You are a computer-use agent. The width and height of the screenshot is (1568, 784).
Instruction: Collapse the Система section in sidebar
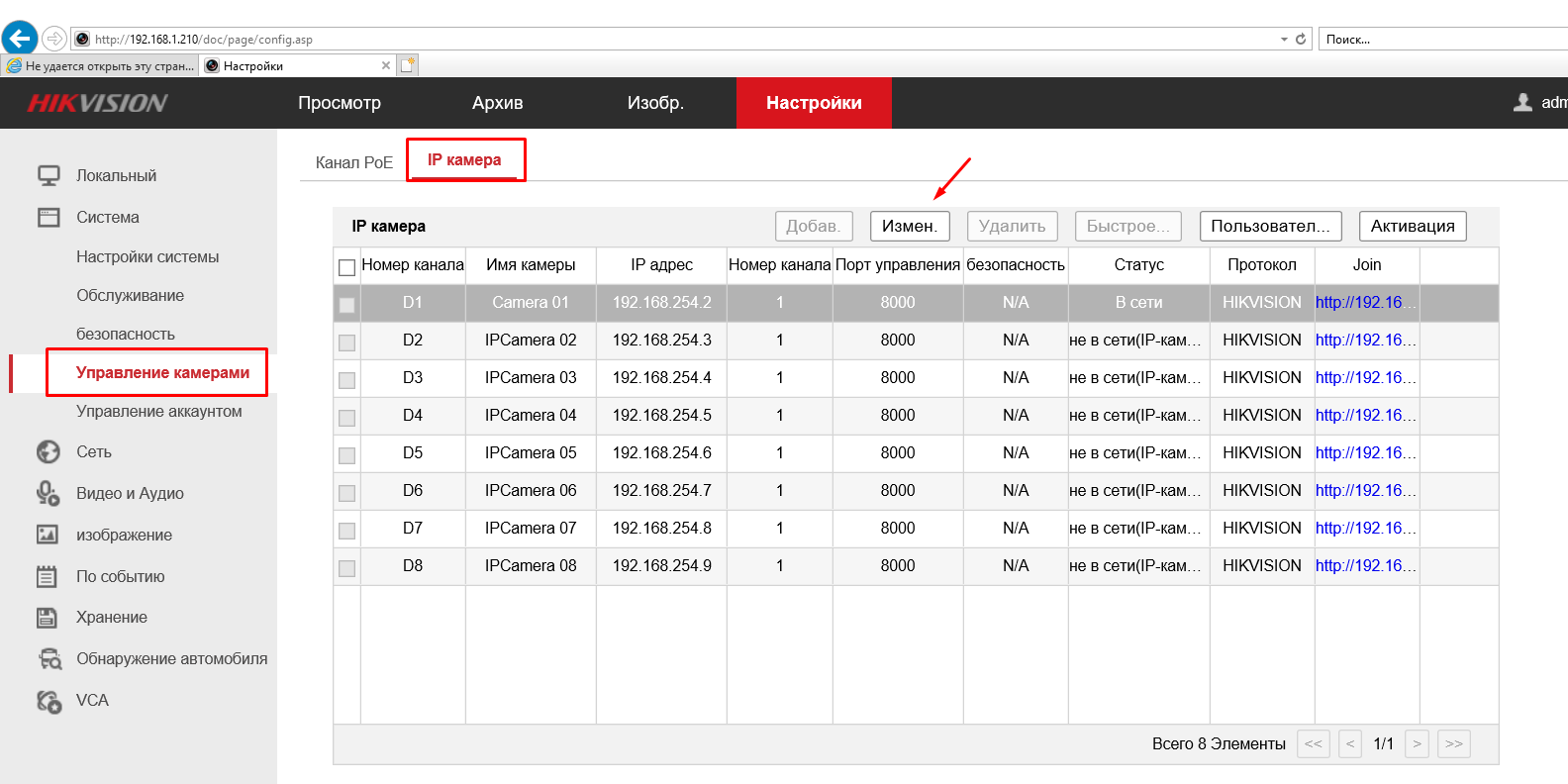[x=107, y=217]
